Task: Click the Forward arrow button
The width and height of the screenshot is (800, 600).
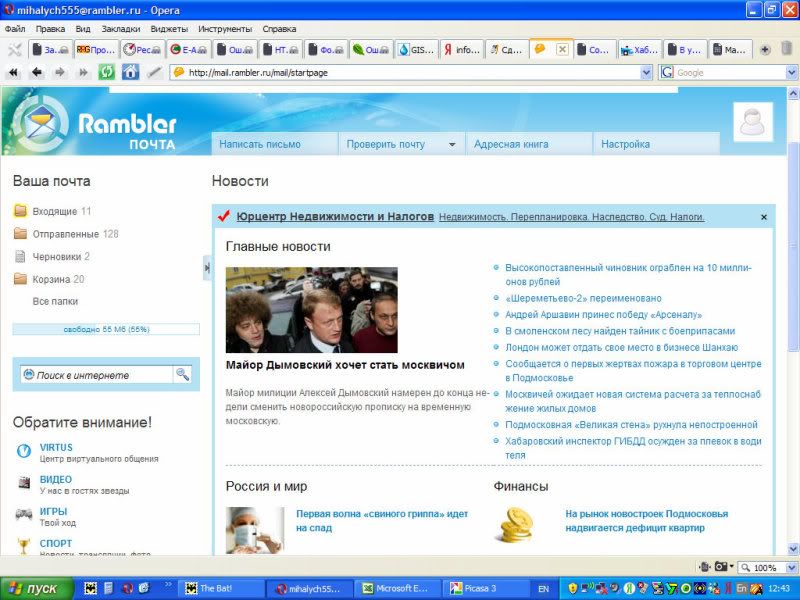Action: pyautogui.click(x=60, y=72)
